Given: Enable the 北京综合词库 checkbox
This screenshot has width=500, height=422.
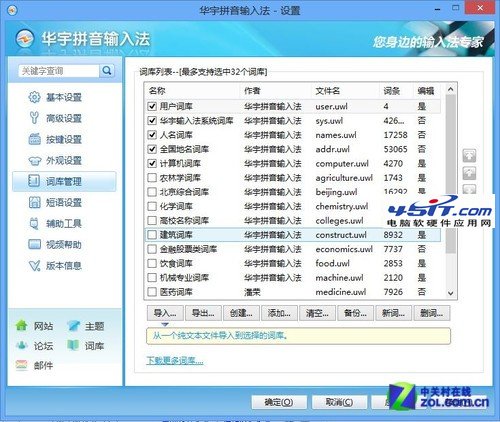Looking at the screenshot, I should 152,192.
